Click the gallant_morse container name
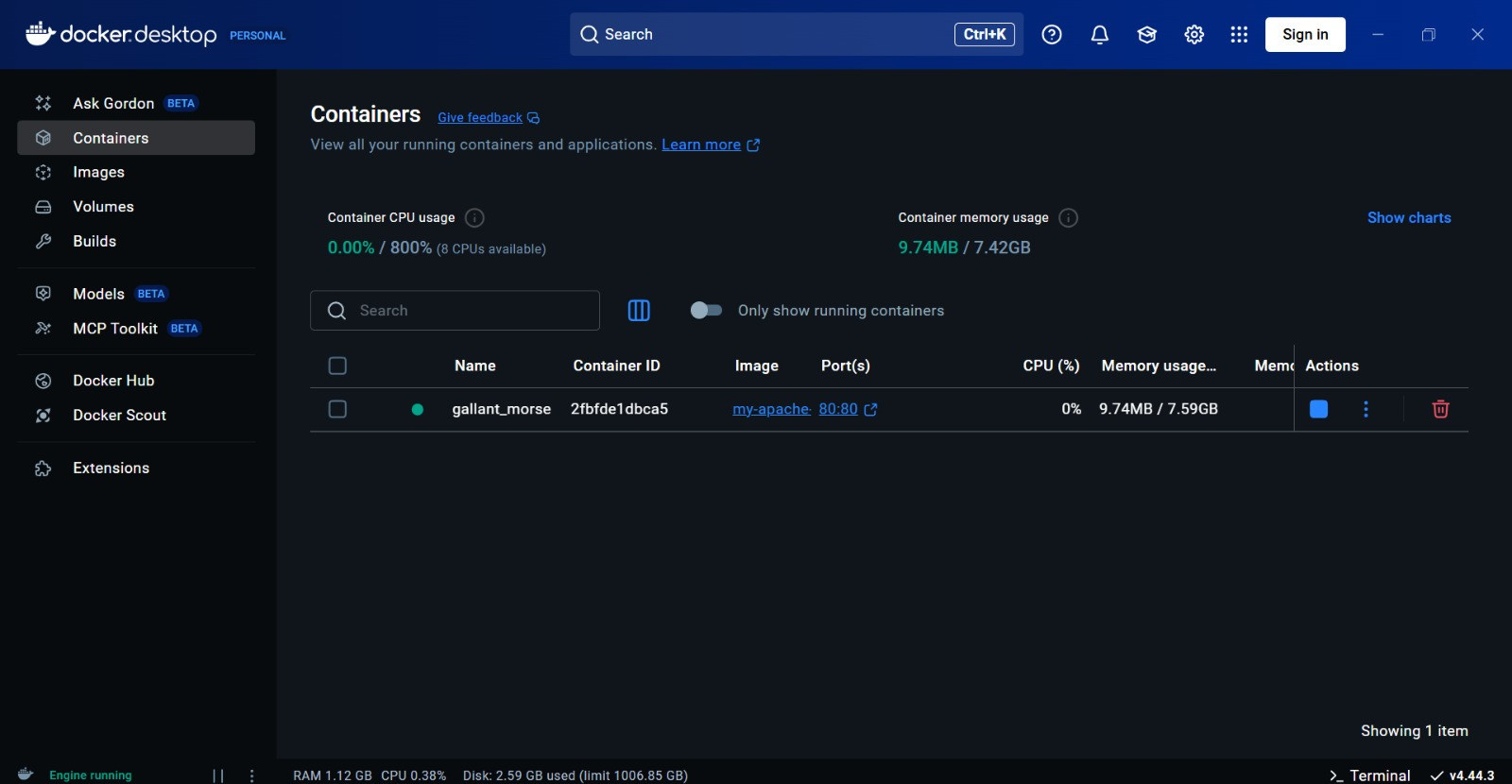Viewport: 1512px width, 784px height. coord(501,409)
